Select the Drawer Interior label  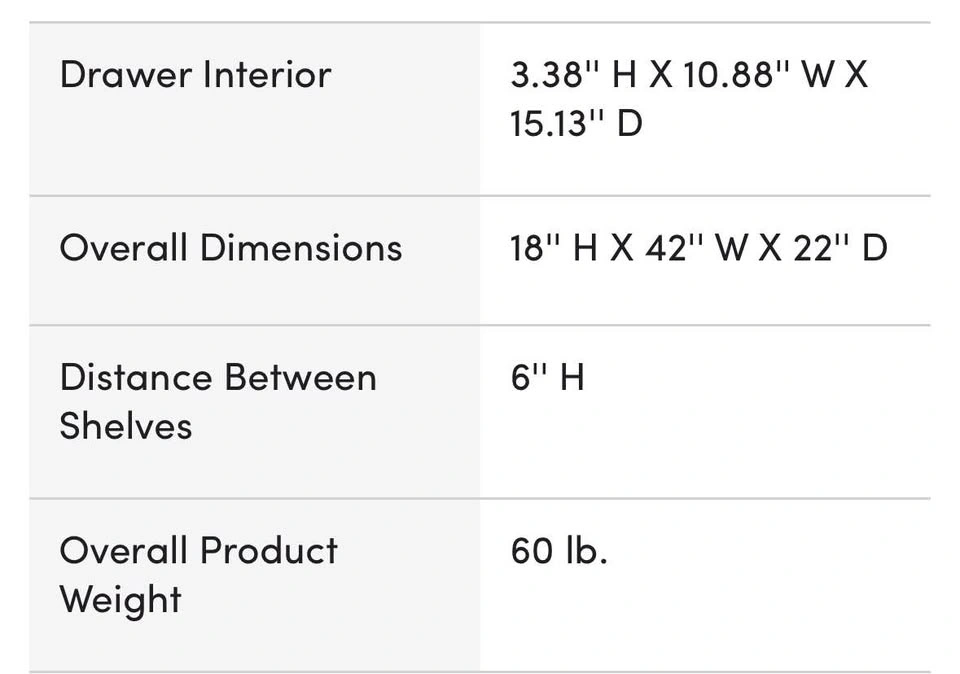[195, 75]
